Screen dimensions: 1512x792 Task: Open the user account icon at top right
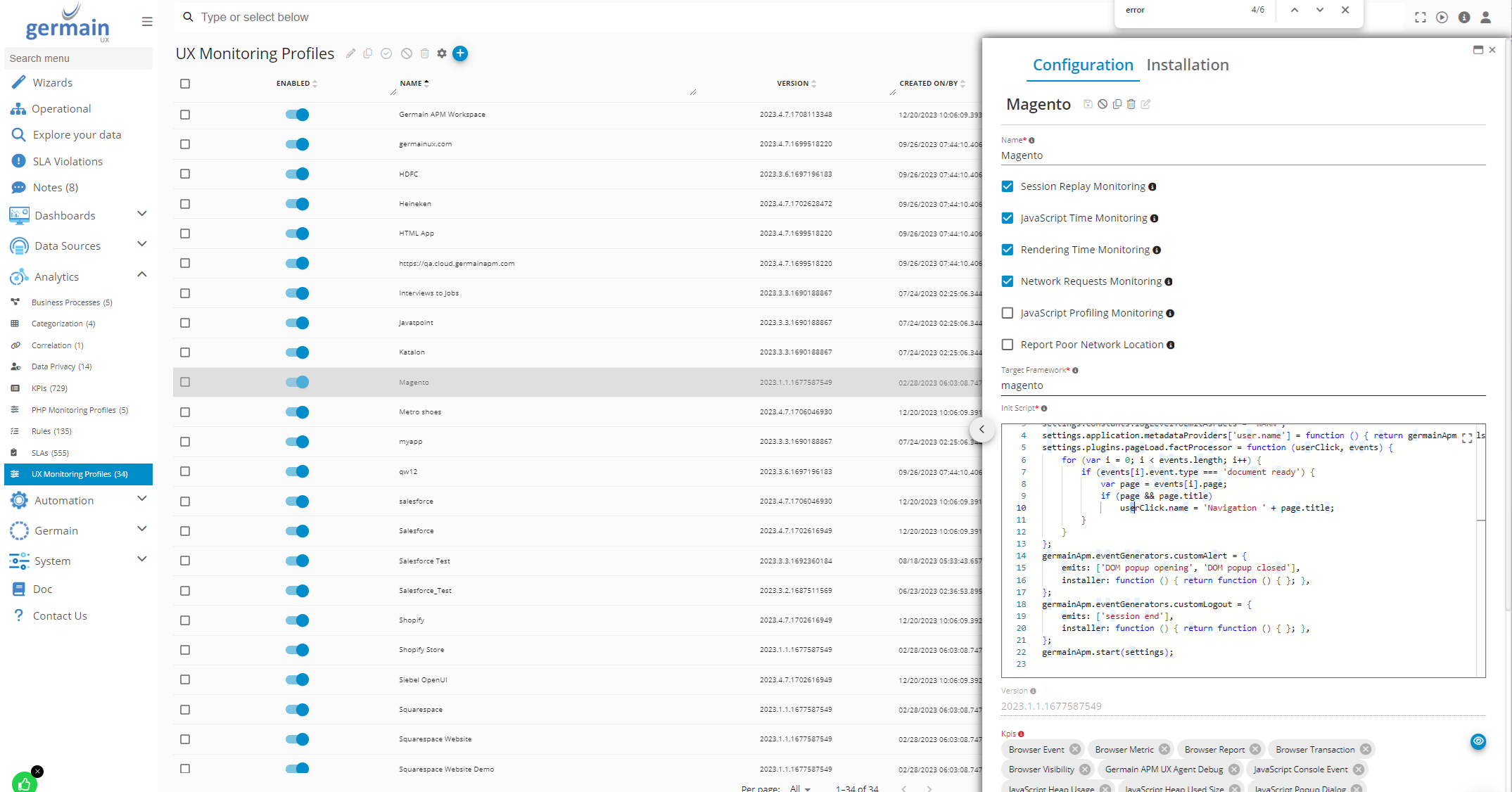coord(1486,17)
